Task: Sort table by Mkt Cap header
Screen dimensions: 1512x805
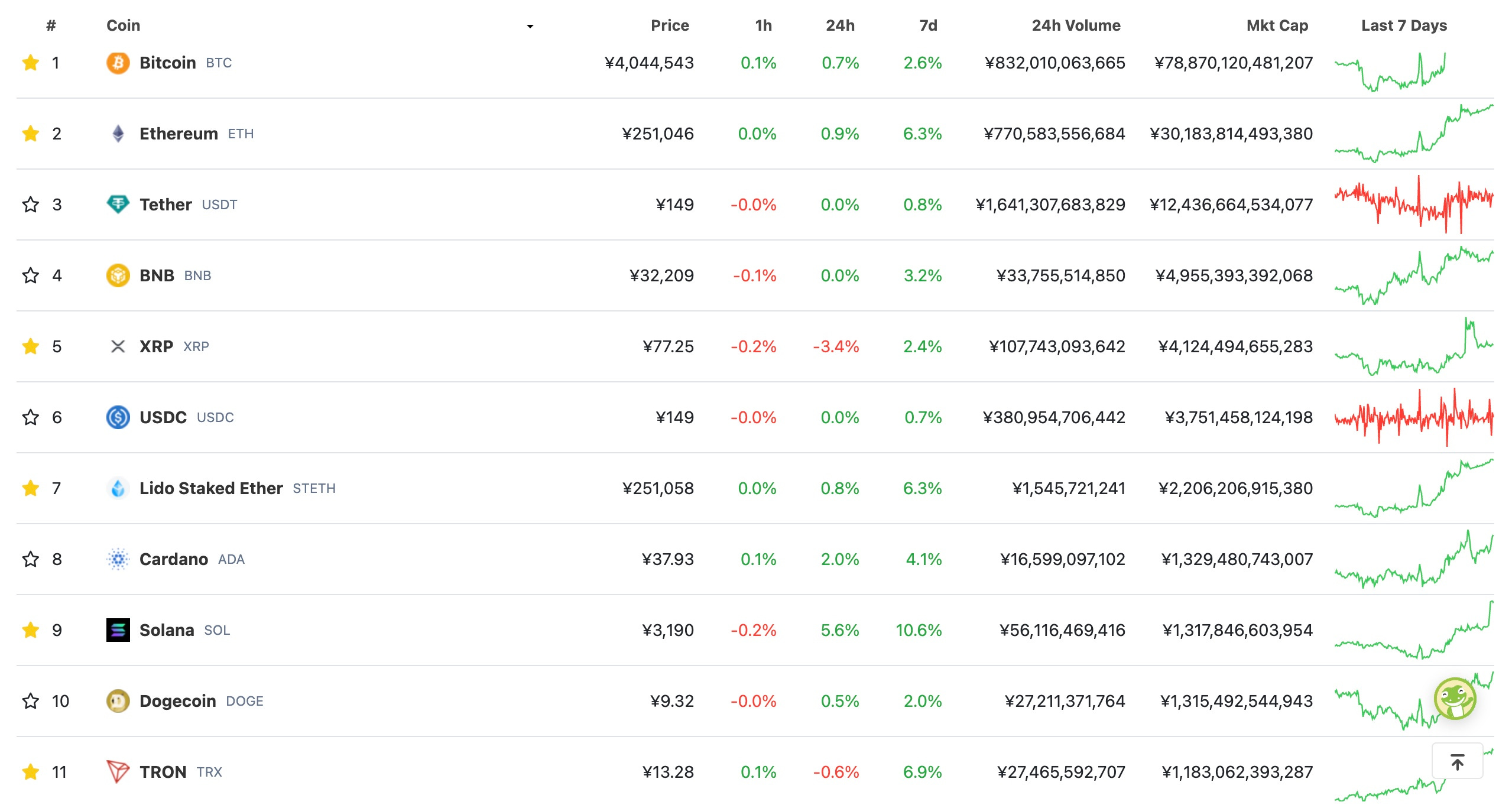Action: [1277, 25]
